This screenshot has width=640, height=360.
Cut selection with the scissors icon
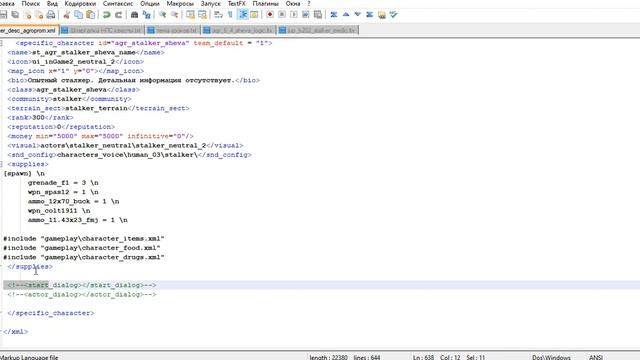tap(67, 15)
